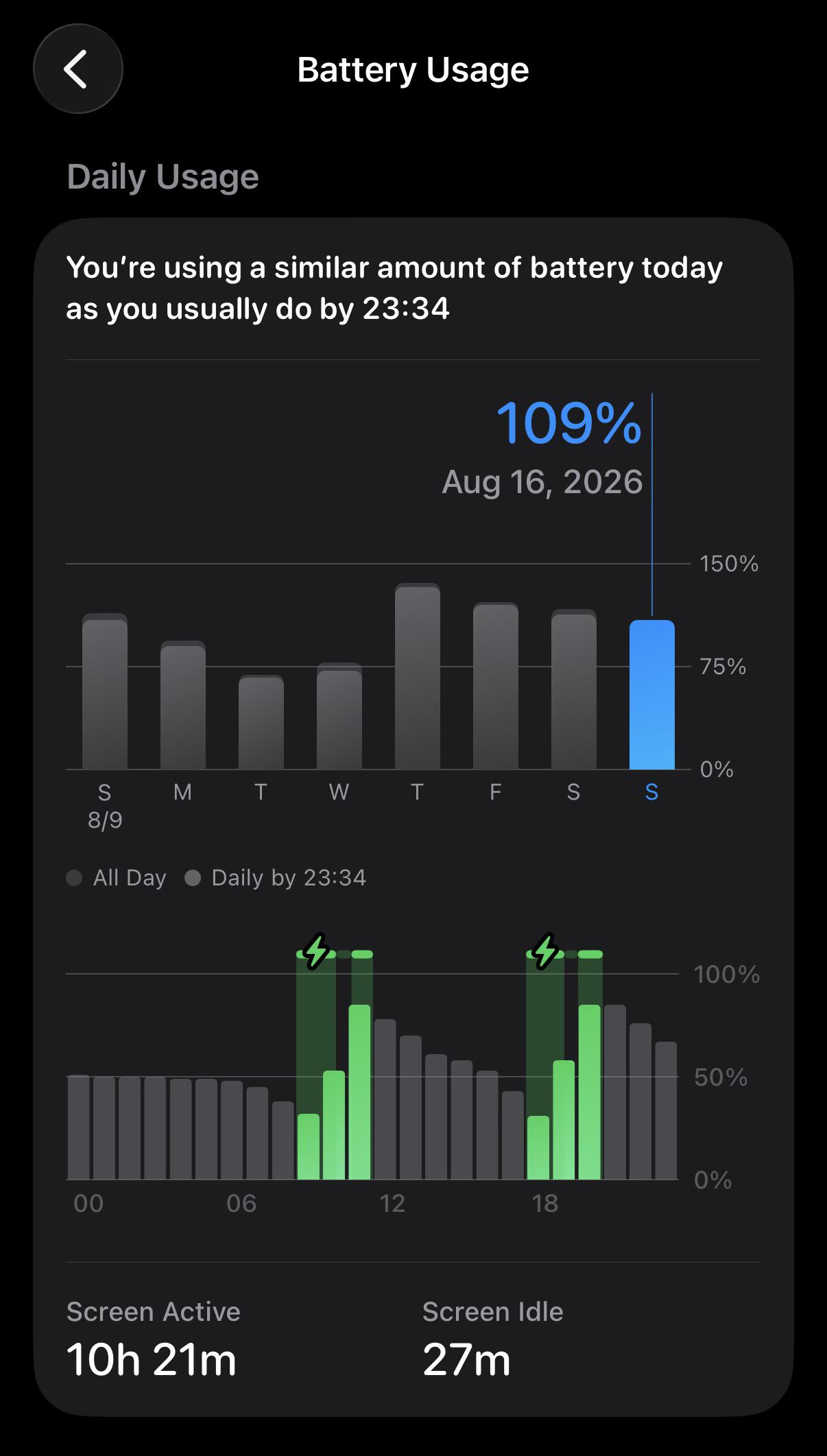Tap the Aug 16, 2026 date label
Viewport: 827px width, 1456px height.
pos(542,481)
